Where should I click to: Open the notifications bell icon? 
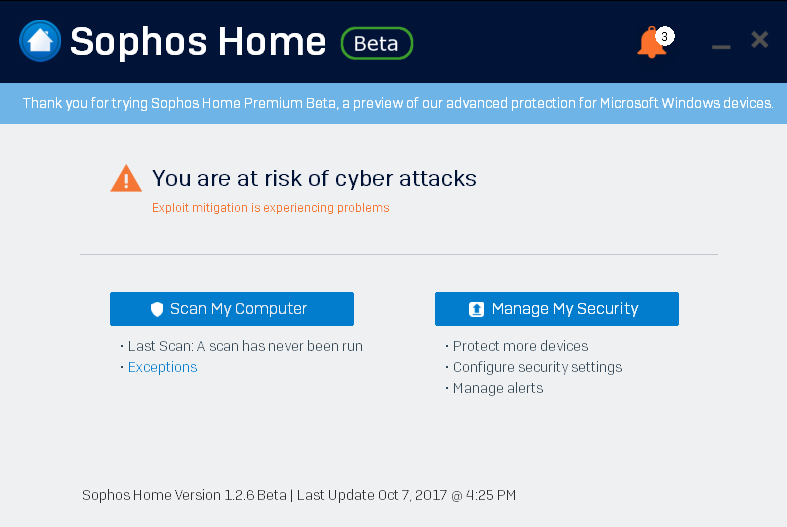[x=650, y=43]
